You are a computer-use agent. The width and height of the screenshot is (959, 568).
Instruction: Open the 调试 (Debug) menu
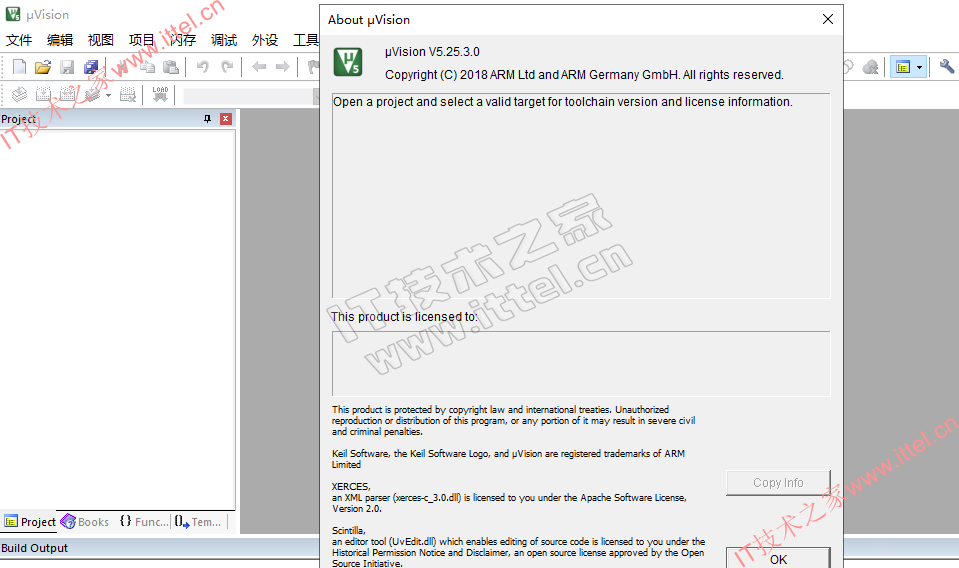(224, 40)
